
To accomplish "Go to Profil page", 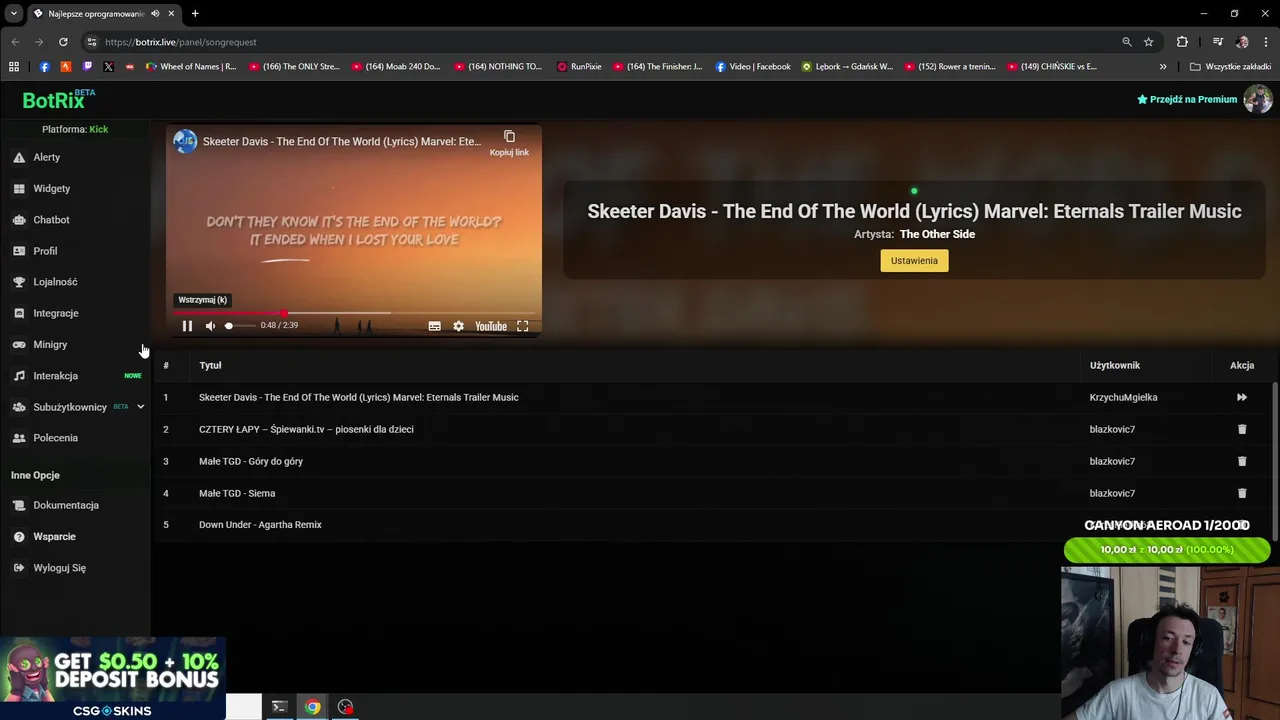I will tap(45, 251).
